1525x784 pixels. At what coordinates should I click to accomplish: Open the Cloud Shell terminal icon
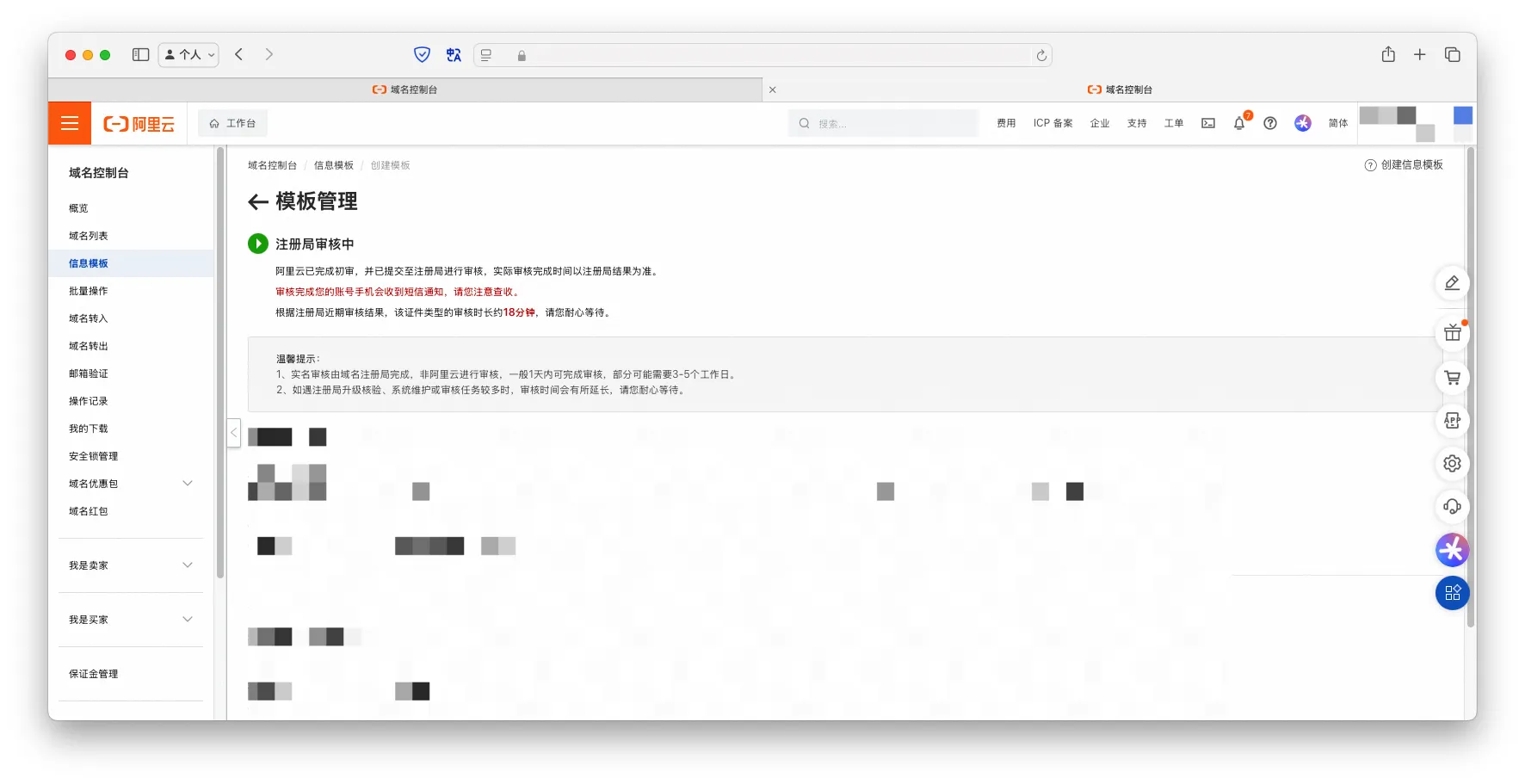tap(1208, 123)
